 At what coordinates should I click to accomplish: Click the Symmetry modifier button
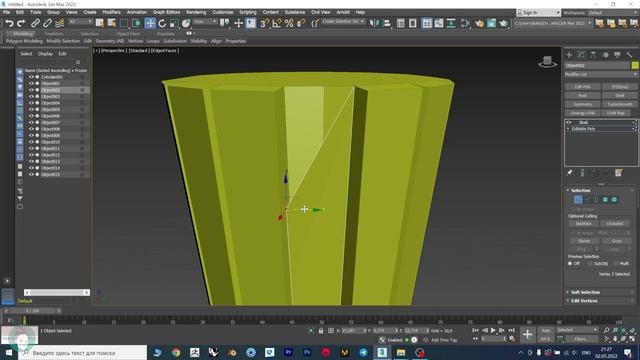582,104
